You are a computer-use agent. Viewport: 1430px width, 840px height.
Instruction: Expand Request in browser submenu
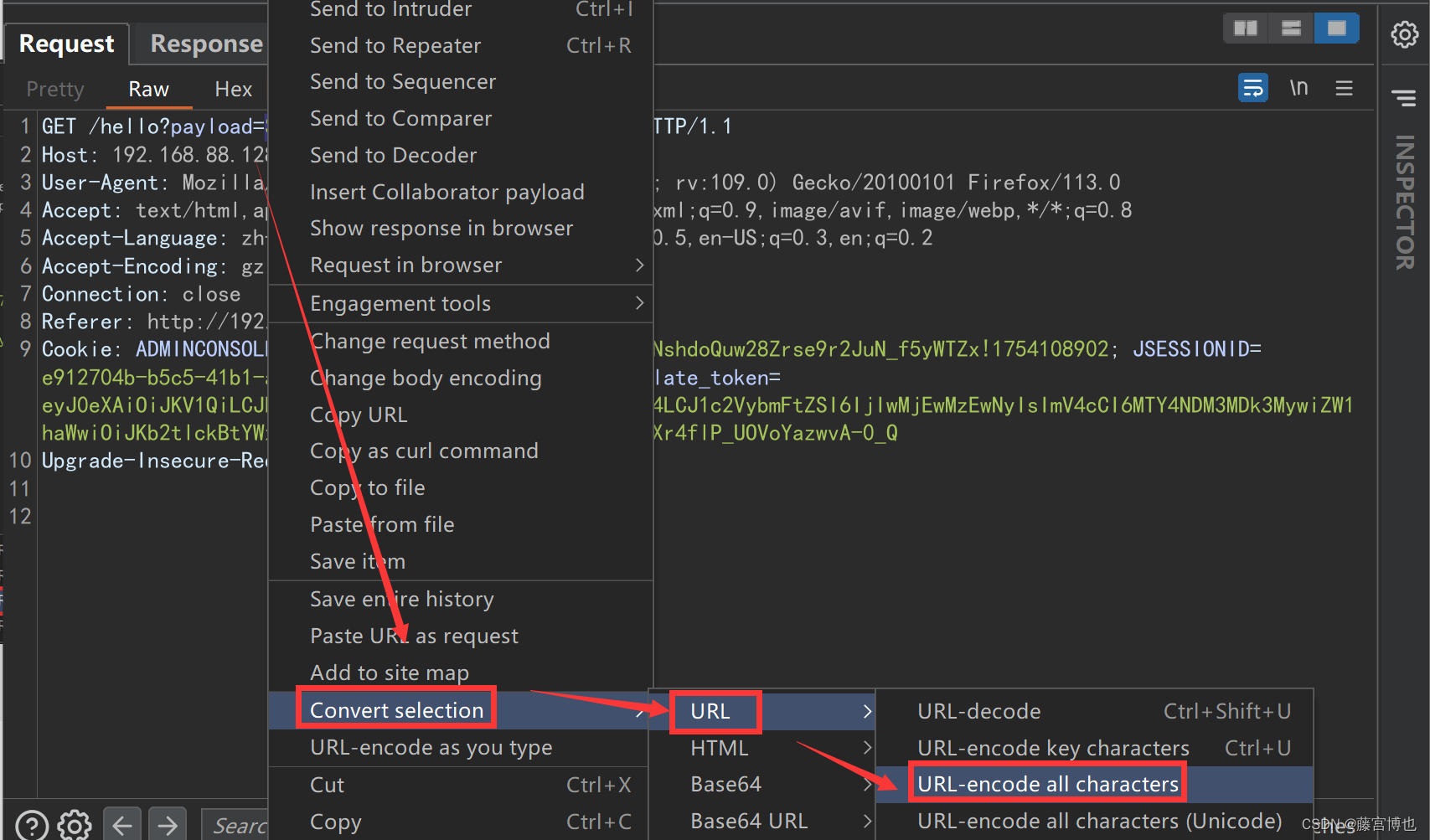click(x=461, y=265)
